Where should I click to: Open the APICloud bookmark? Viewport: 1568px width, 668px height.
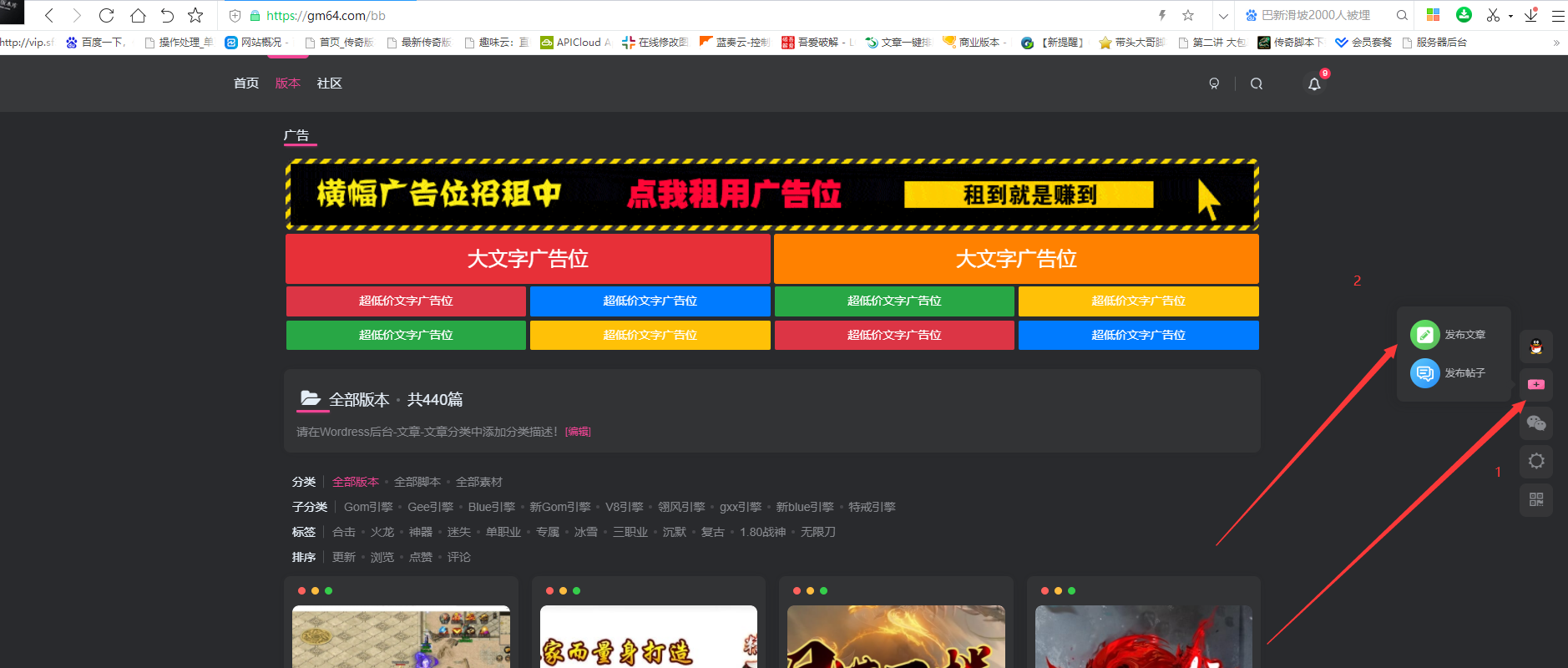coord(575,42)
